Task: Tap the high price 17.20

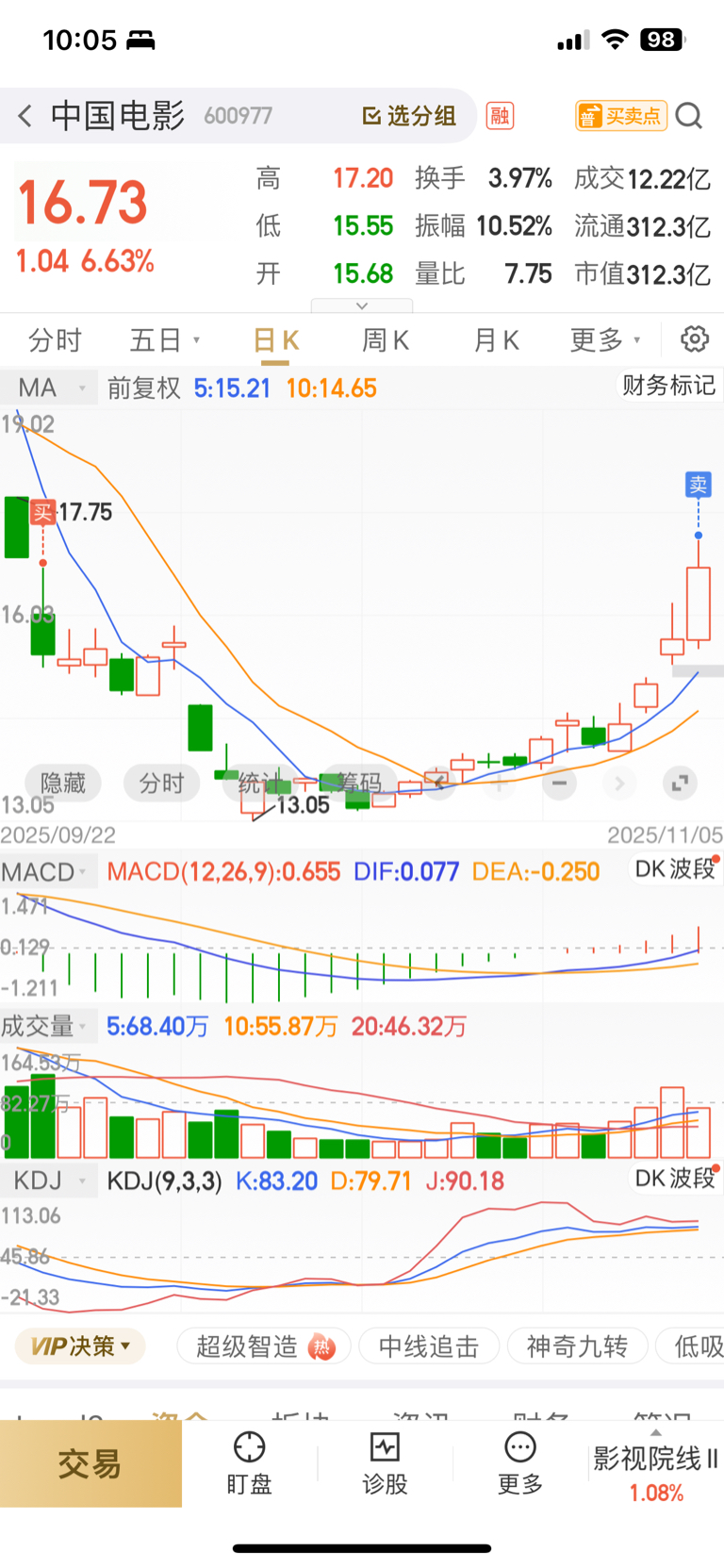Action: click(363, 178)
